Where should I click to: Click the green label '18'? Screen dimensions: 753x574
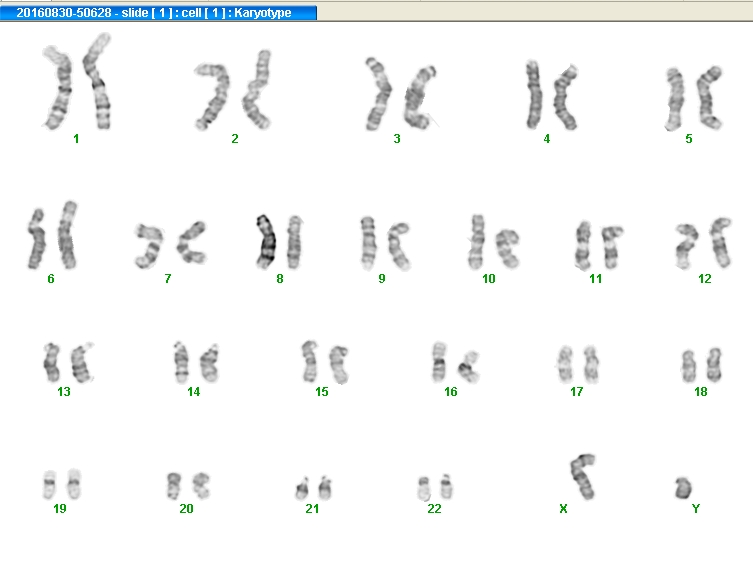701,391
